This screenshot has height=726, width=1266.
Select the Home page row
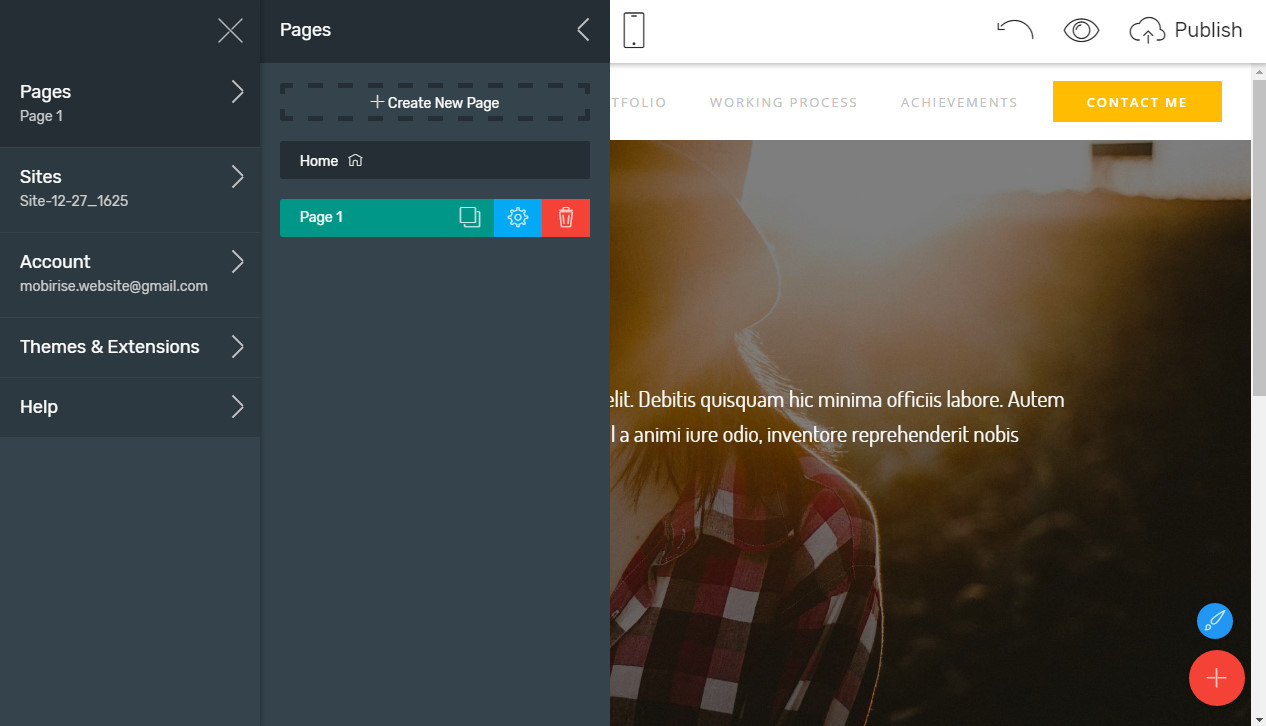point(435,160)
